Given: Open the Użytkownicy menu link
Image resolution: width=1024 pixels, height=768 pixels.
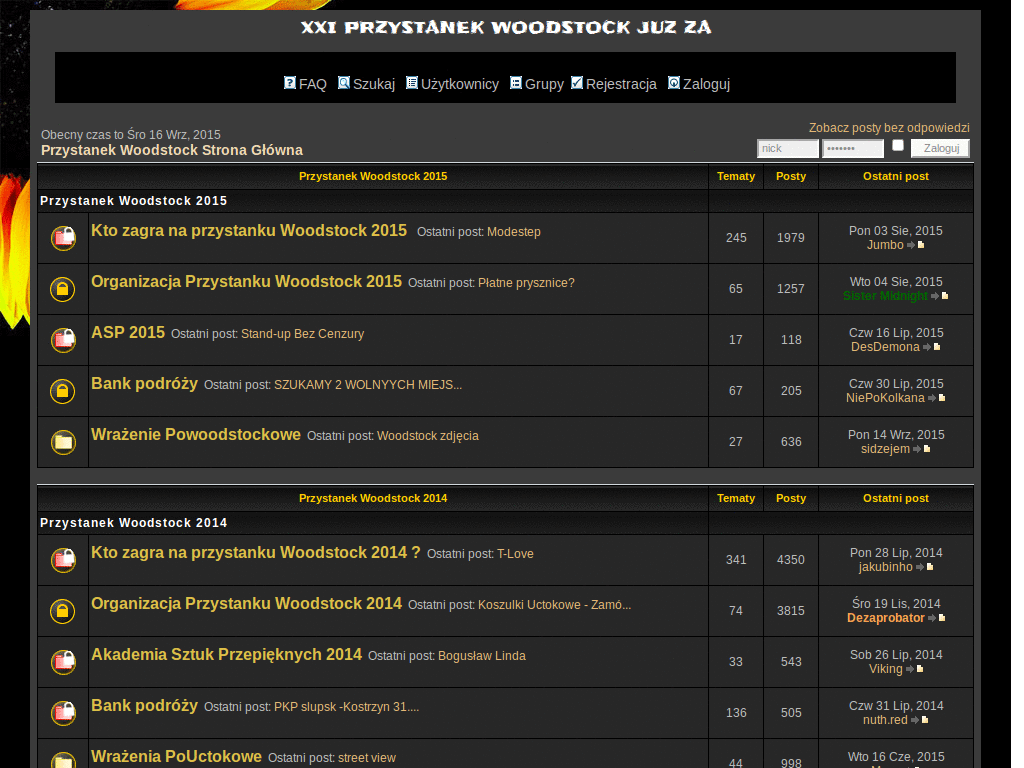Looking at the screenshot, I should pos(460,84).
